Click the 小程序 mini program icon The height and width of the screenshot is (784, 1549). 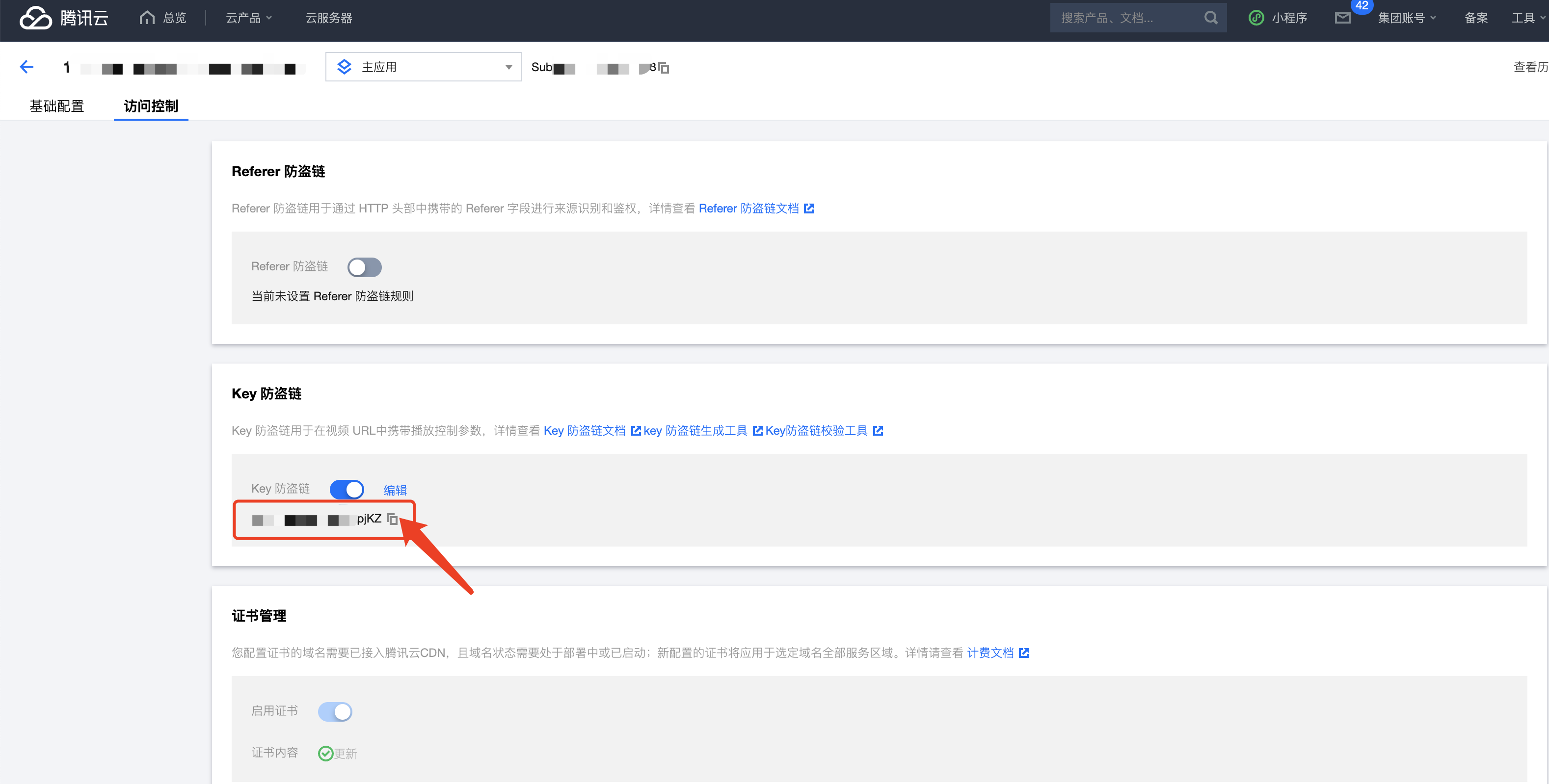(x=1256, y=18)
